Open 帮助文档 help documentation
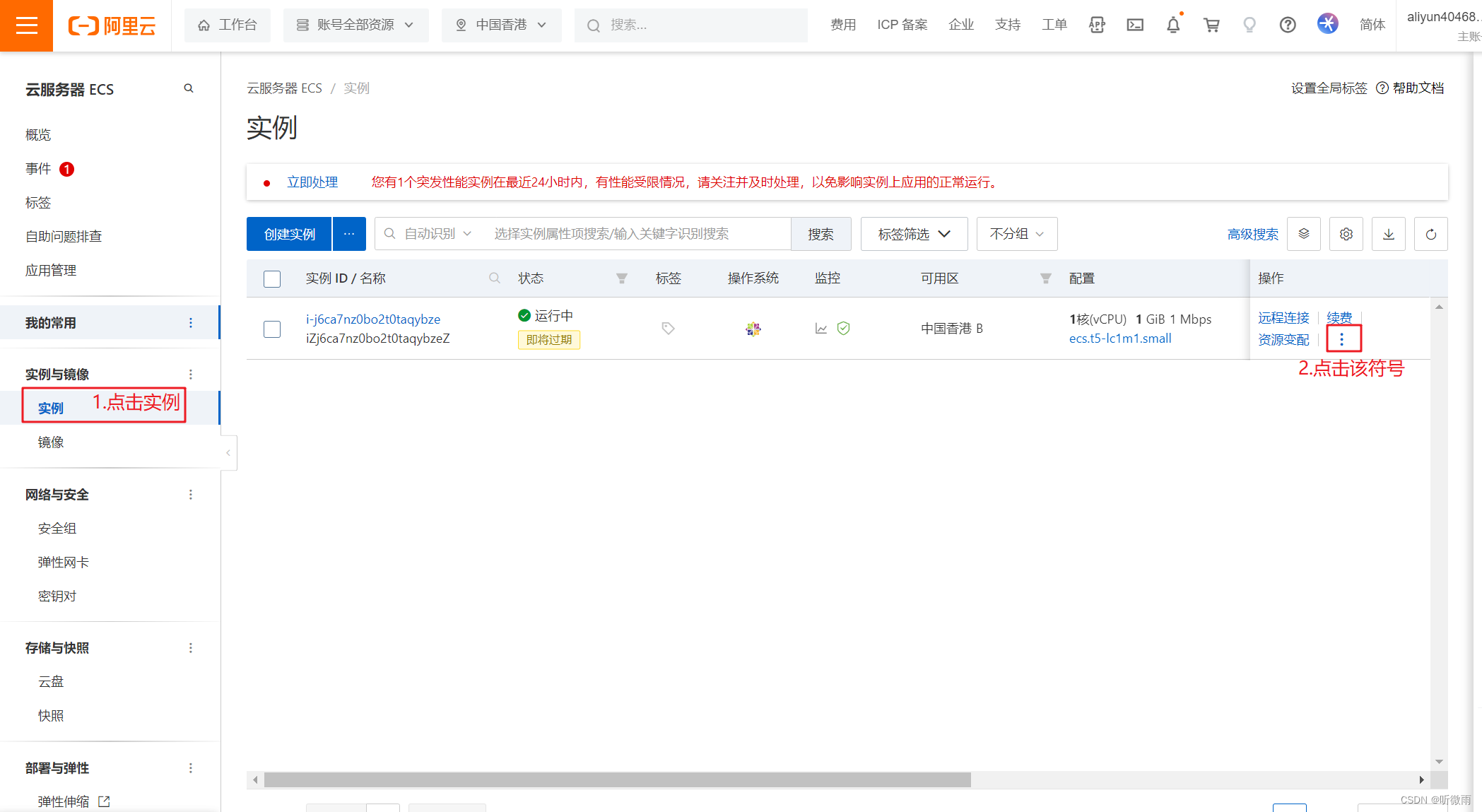The height and width of the screenshot is (812, 1482). [x=1410, y=88]
